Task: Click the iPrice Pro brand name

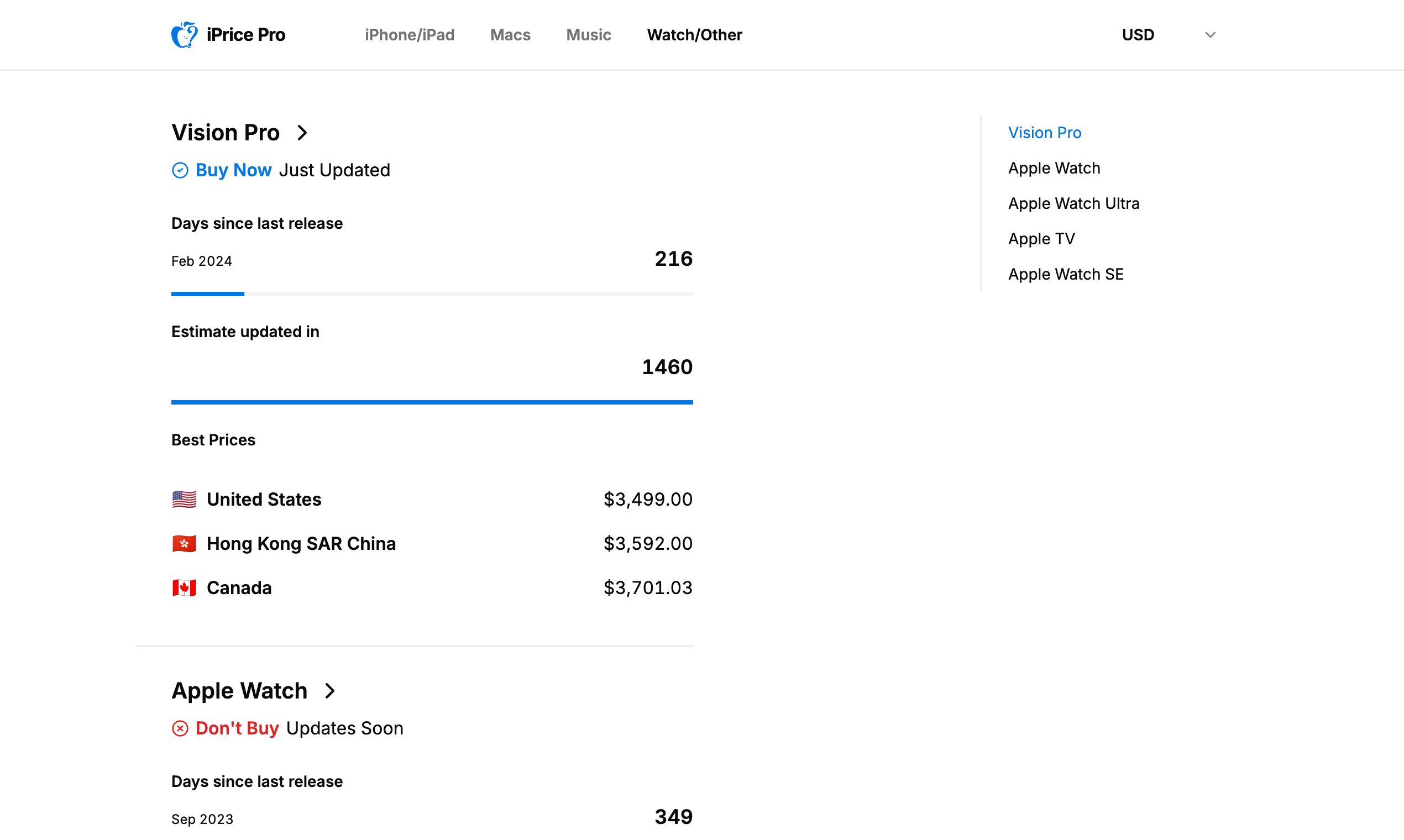Action: 245,35
